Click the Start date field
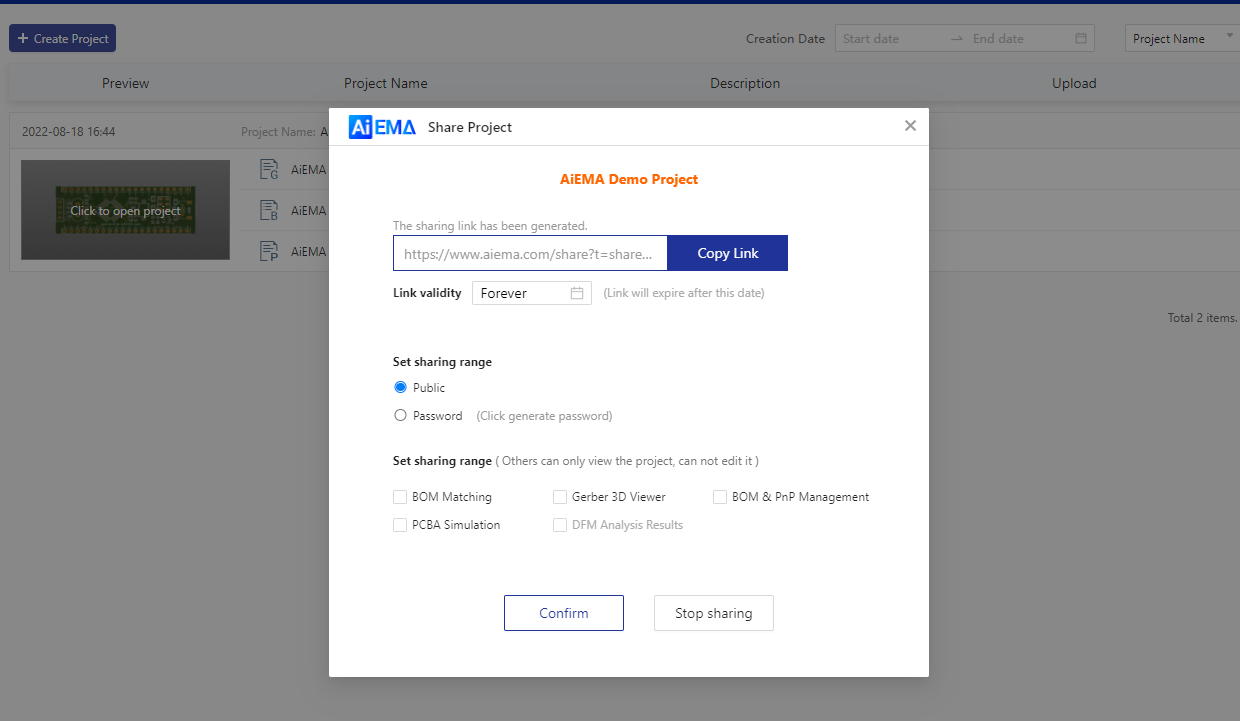Screen dimensions: 1240x721 (890, 39)
